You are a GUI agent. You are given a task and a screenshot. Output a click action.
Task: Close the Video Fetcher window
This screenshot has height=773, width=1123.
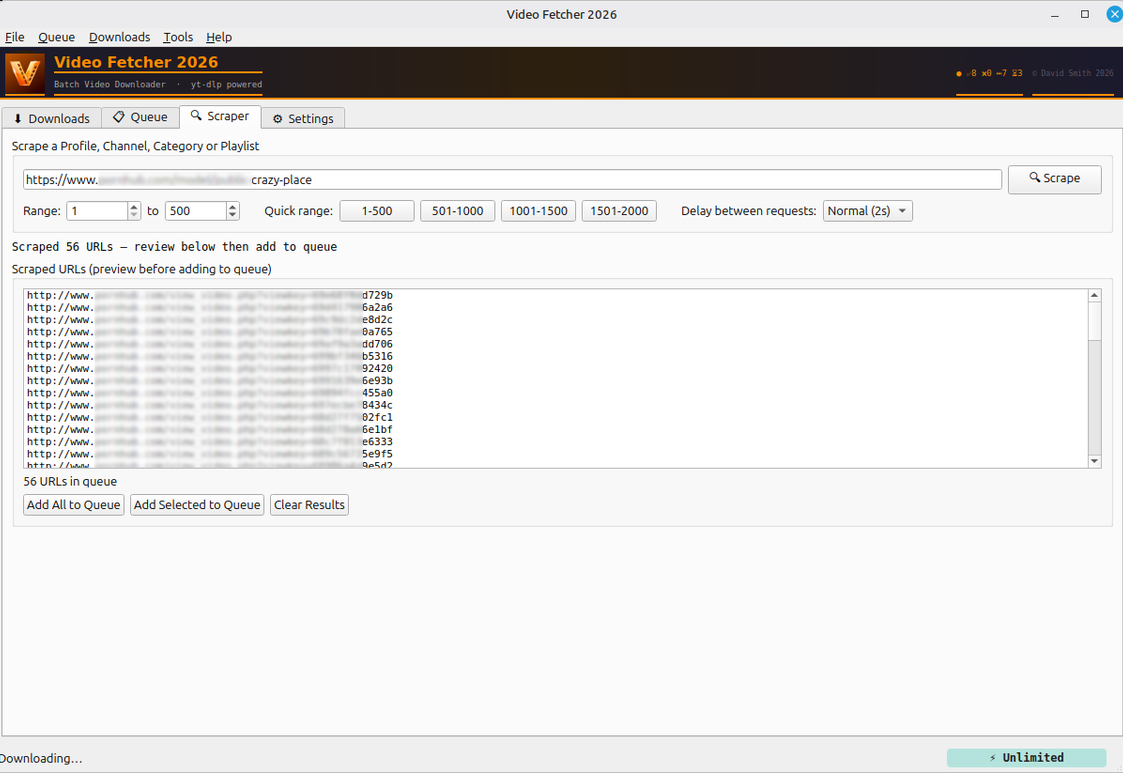[x=1115, y=14]
